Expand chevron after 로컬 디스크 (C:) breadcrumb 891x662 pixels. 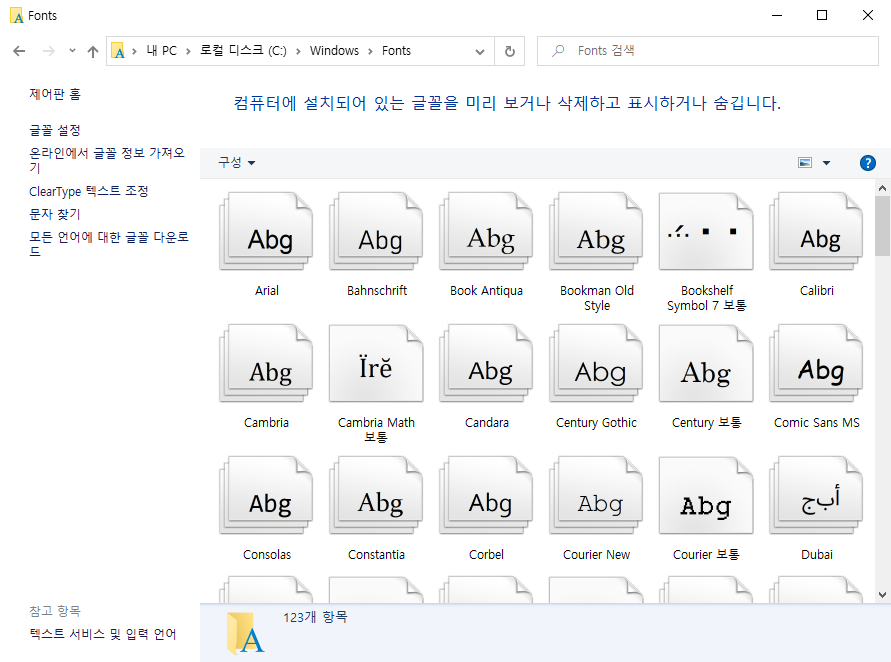(298, 51)
